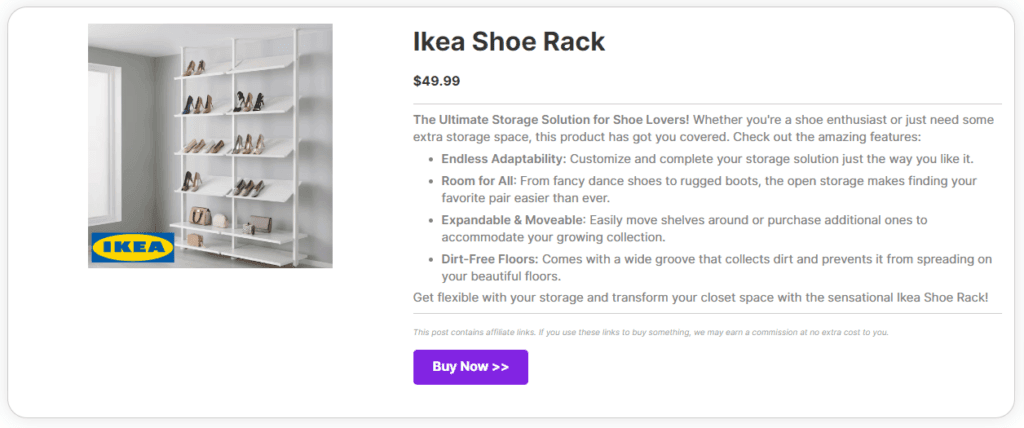1024x428 pixels.
Task: Click the window in the product photo
Action: (x=105, y=144)
